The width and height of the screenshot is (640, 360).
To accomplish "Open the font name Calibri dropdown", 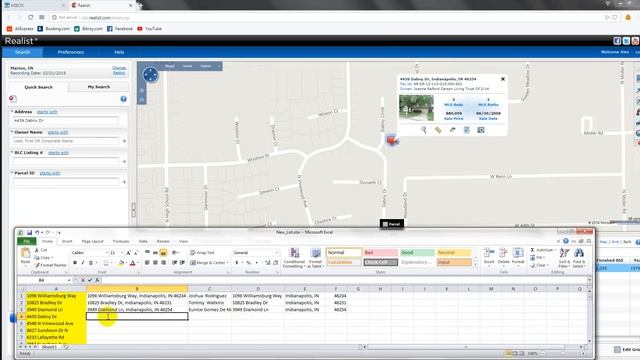I will pyautogui.click(x=107, y=253).
